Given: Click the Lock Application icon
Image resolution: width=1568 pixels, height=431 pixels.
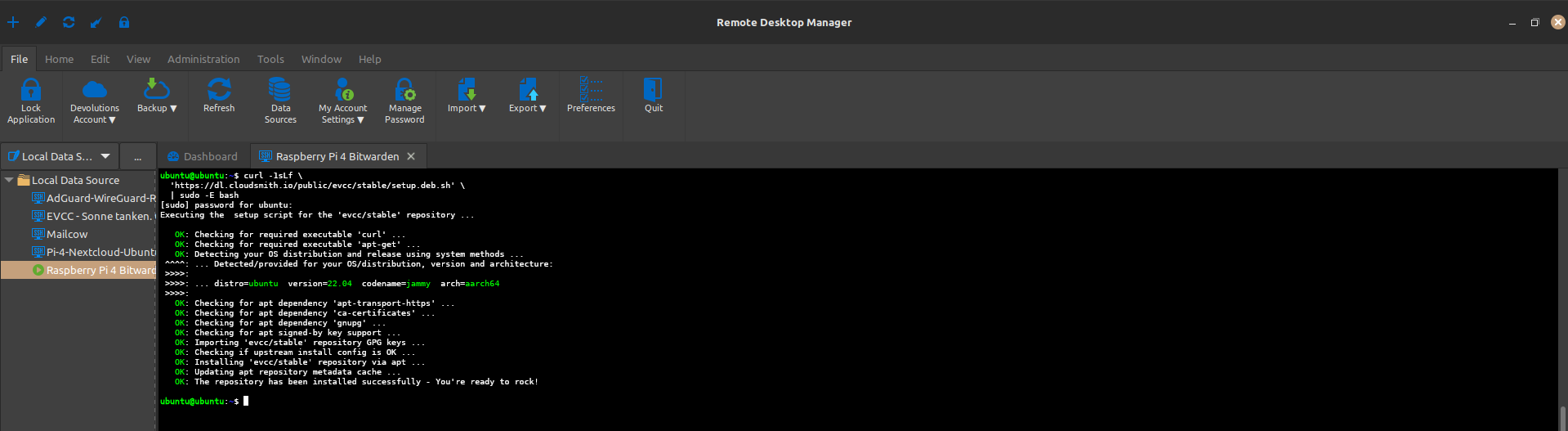Looking at the screenshot, I should tap(31, 90).
